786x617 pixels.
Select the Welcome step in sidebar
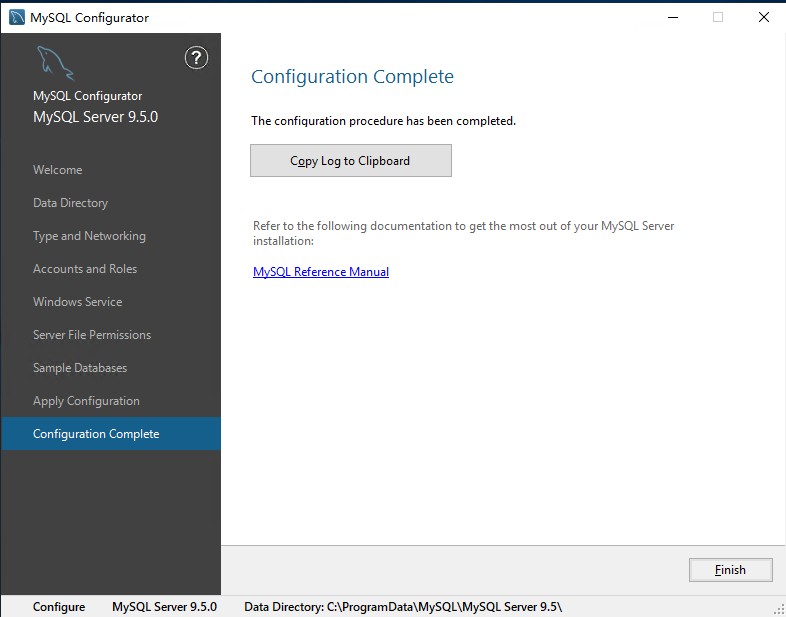[58, 170]
